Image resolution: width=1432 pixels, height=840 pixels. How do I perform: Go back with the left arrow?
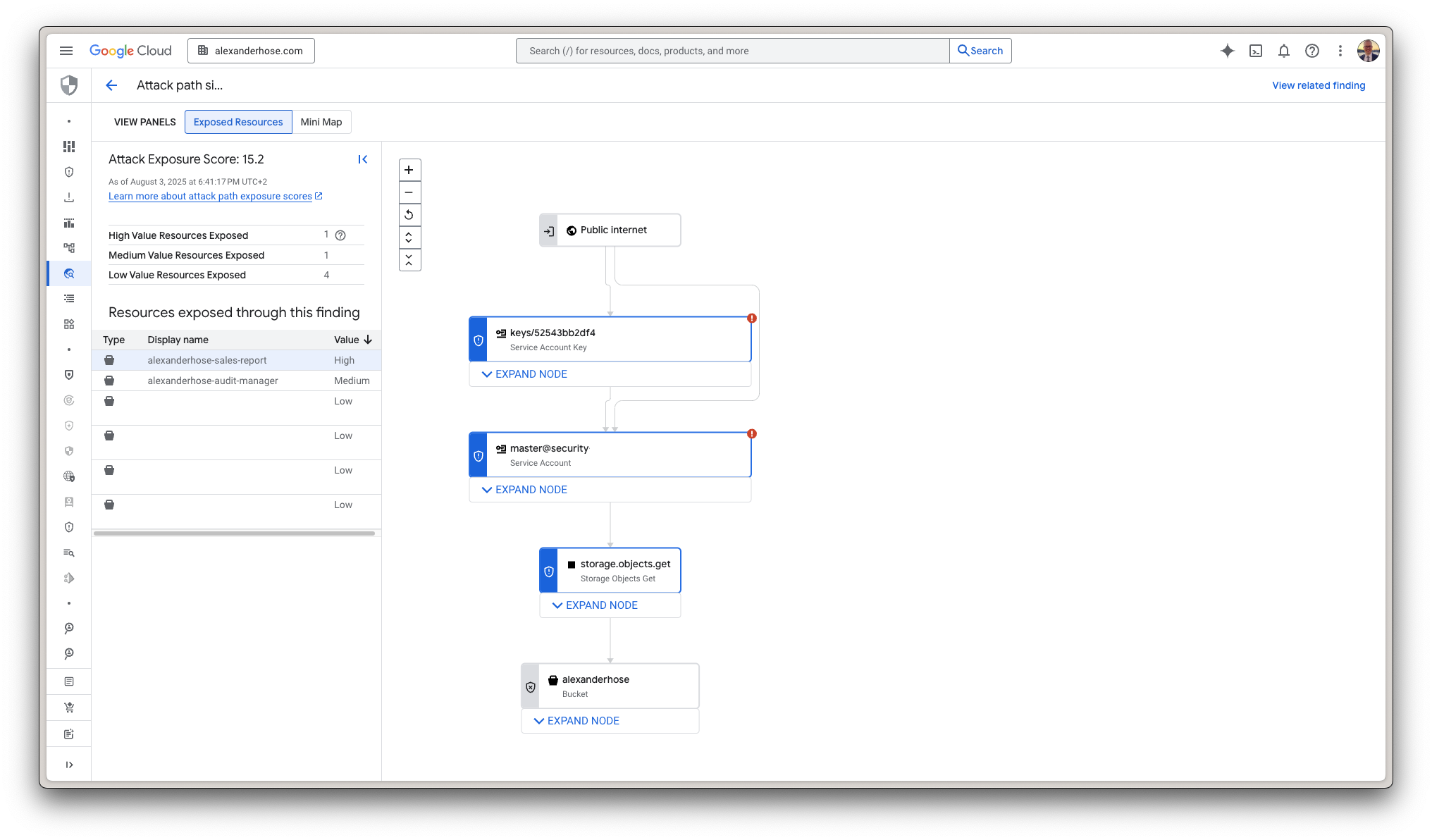coord(111,85)
